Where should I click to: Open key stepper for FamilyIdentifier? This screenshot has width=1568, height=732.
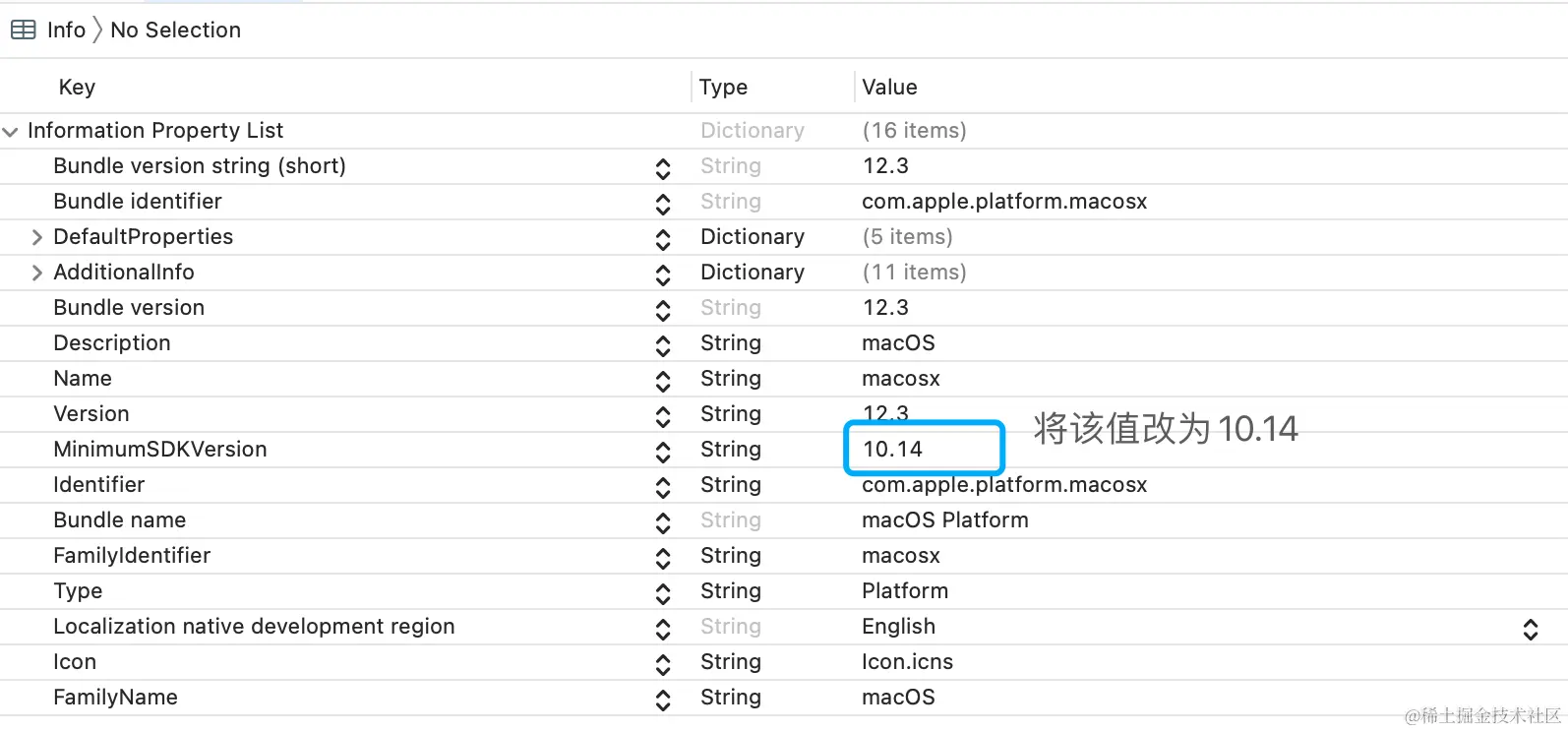[x=663, y=558]
